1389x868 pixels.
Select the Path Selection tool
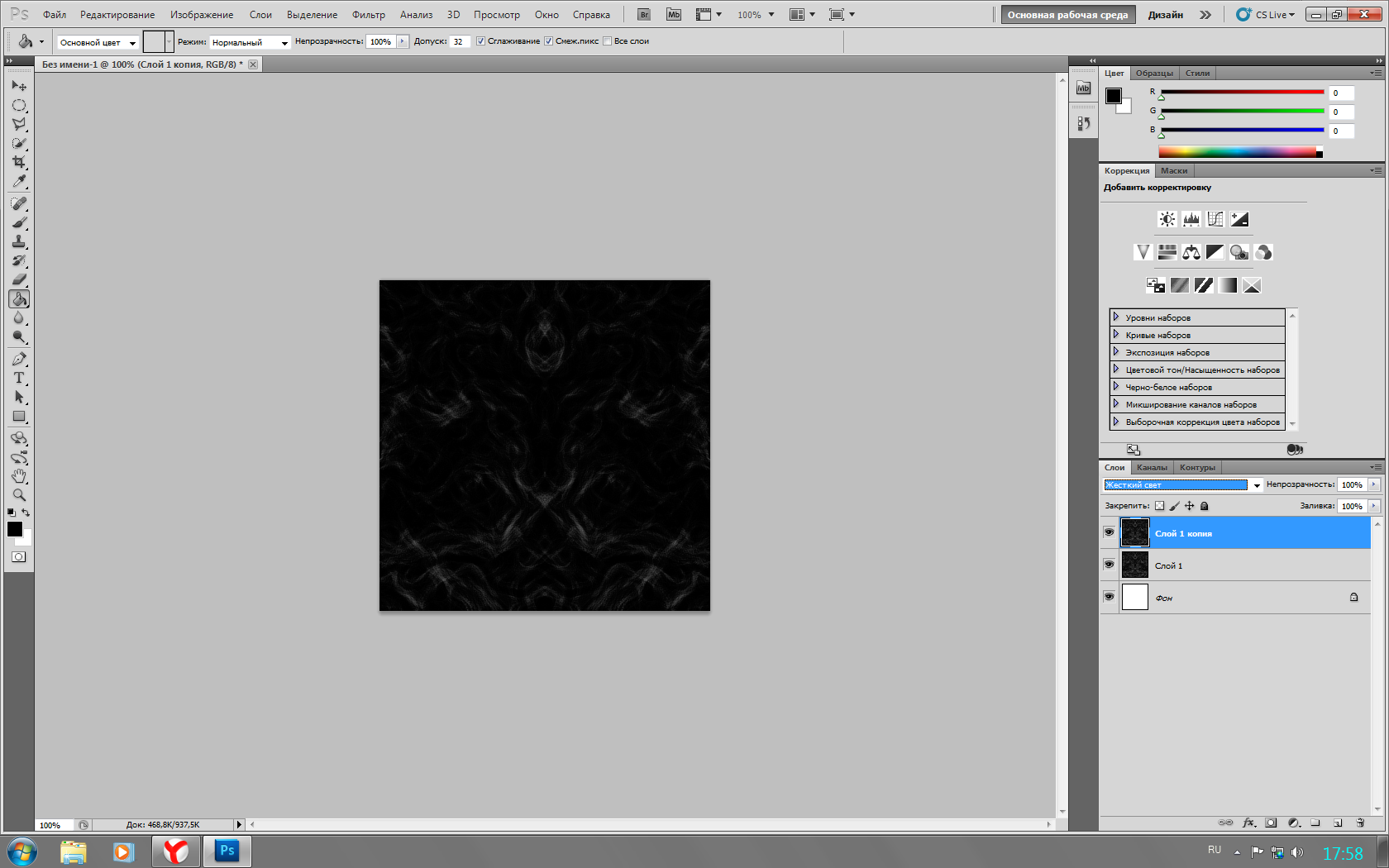coord(19,397)
